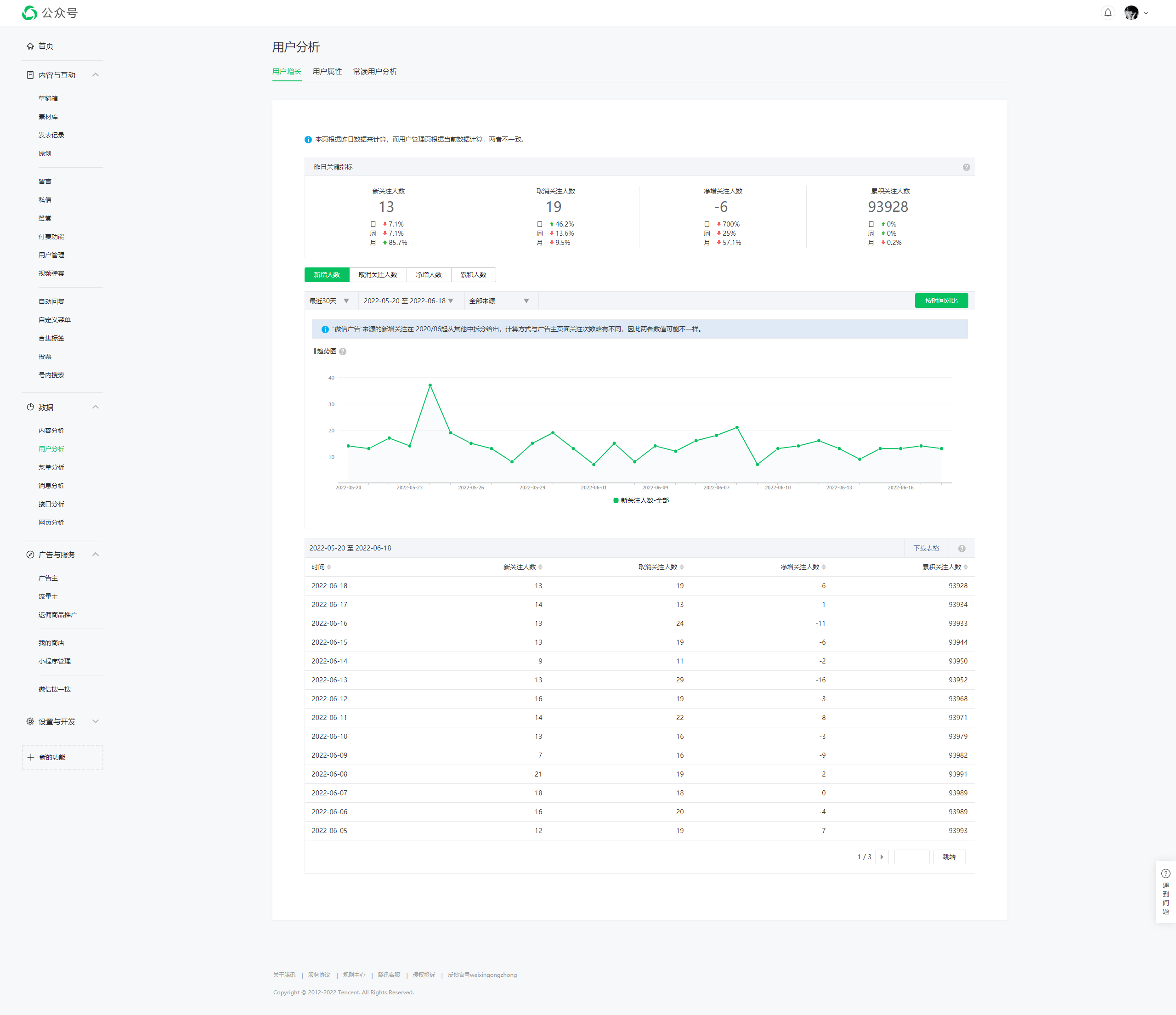
Task: Select 净增人数 chart metric toggle
Action: click(x=429, y=275)
